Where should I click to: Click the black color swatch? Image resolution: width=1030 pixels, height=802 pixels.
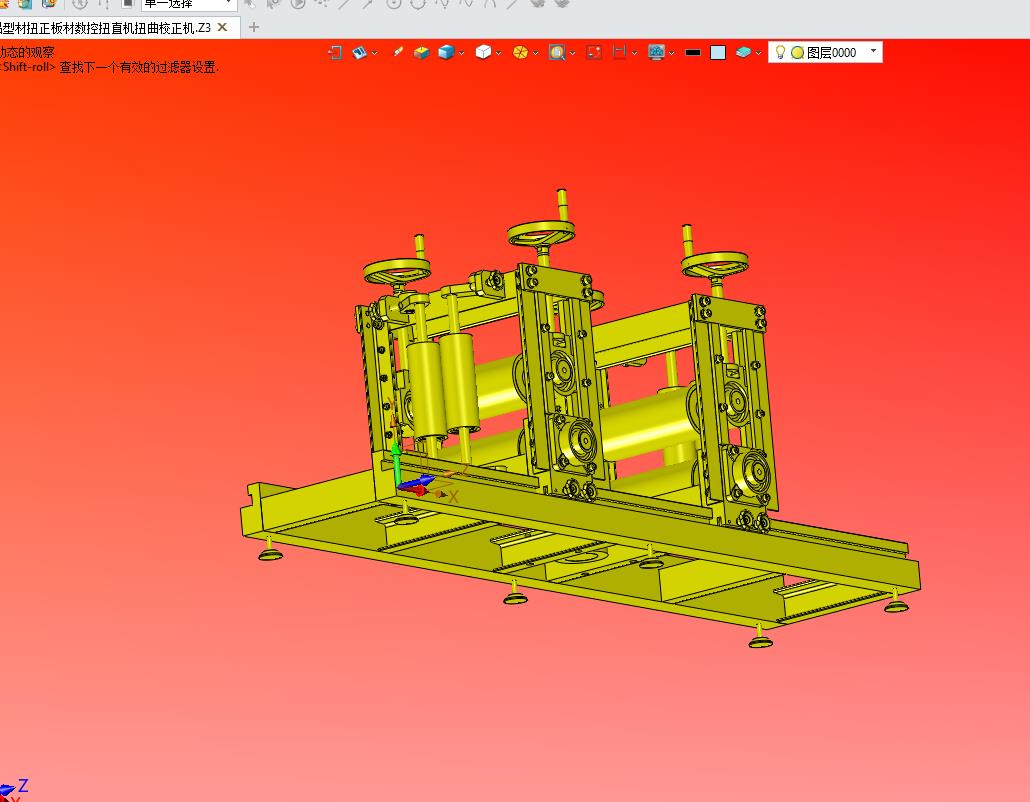coord(692,52)
